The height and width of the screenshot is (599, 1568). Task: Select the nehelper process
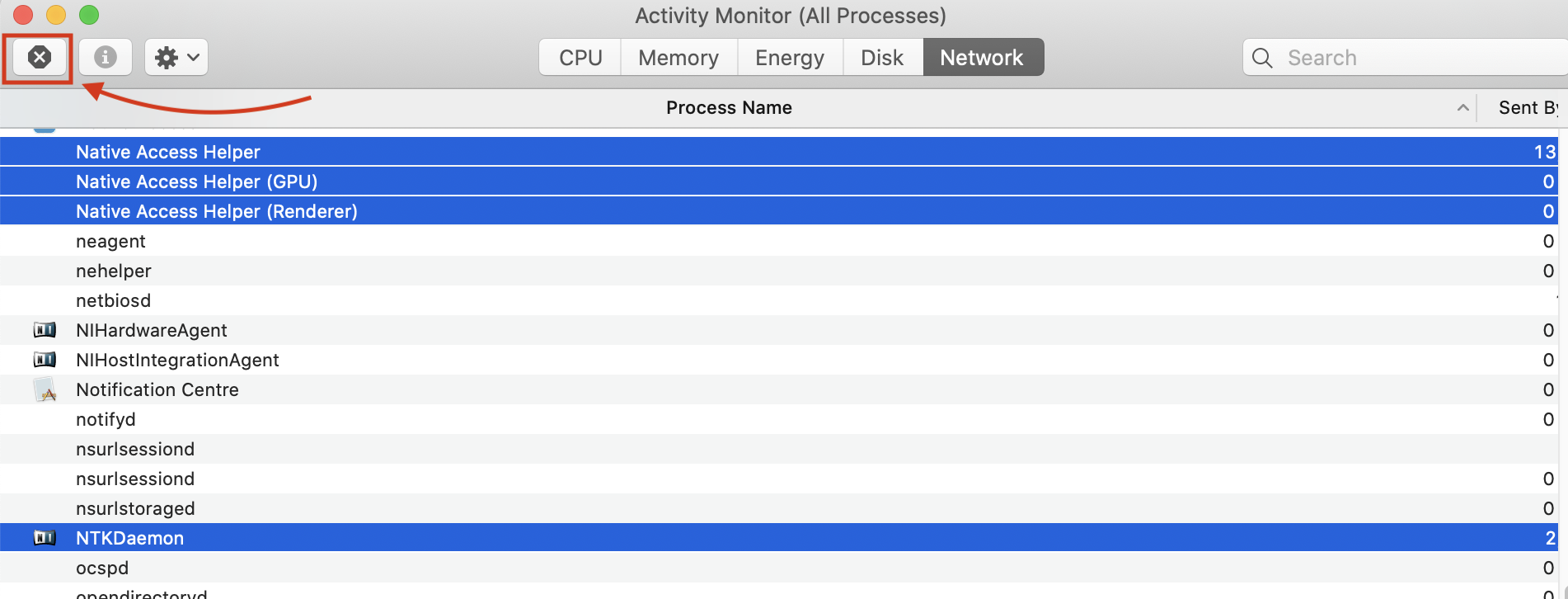114,271
